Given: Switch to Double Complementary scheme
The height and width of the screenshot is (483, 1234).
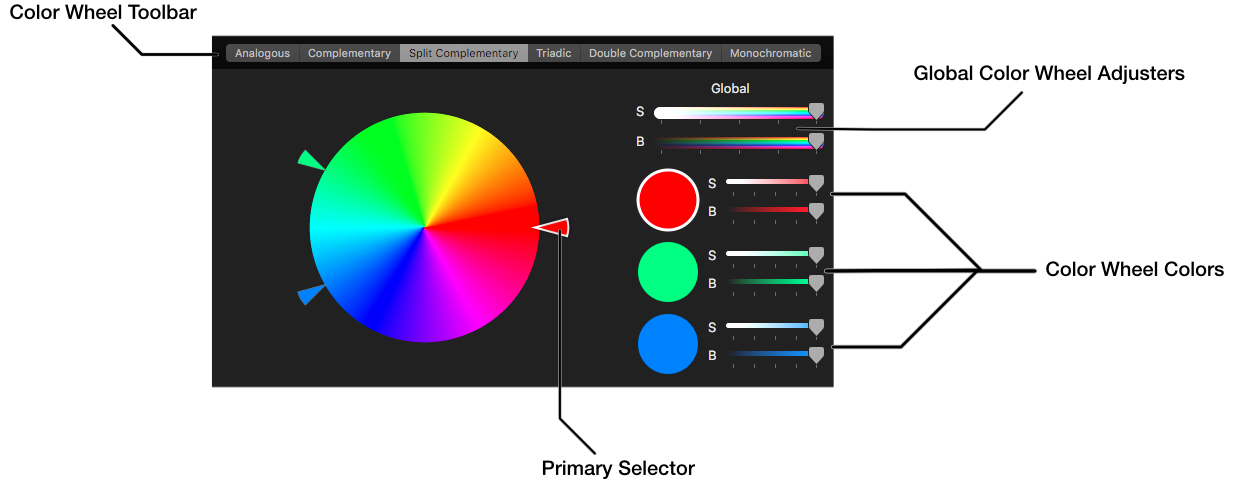Looking at the screenshot, I should coord(651,53).
